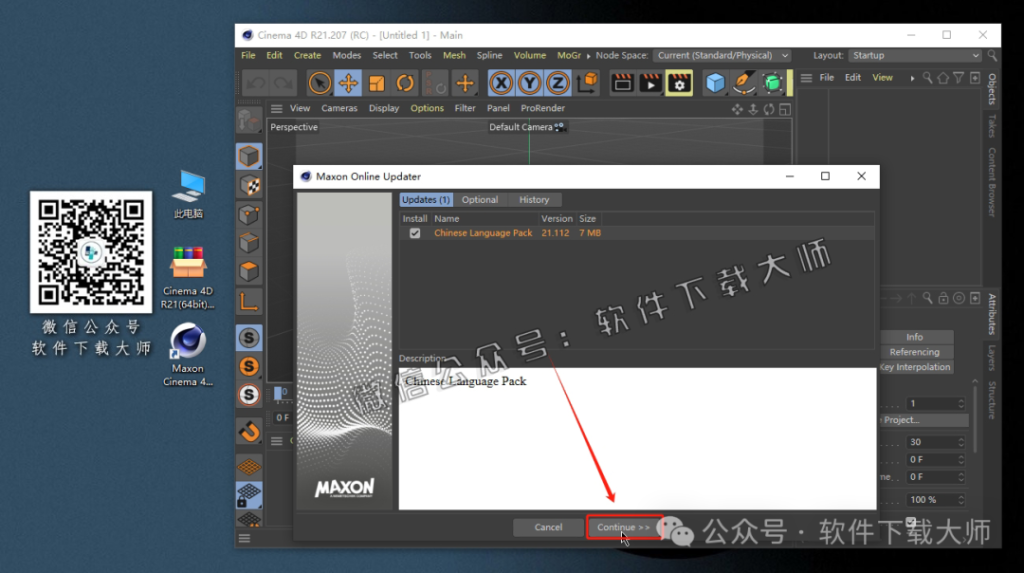Screen dimensions: 1024x573
Task: Select the Texture mode checkered cube icon
Action: click(249, 186)
